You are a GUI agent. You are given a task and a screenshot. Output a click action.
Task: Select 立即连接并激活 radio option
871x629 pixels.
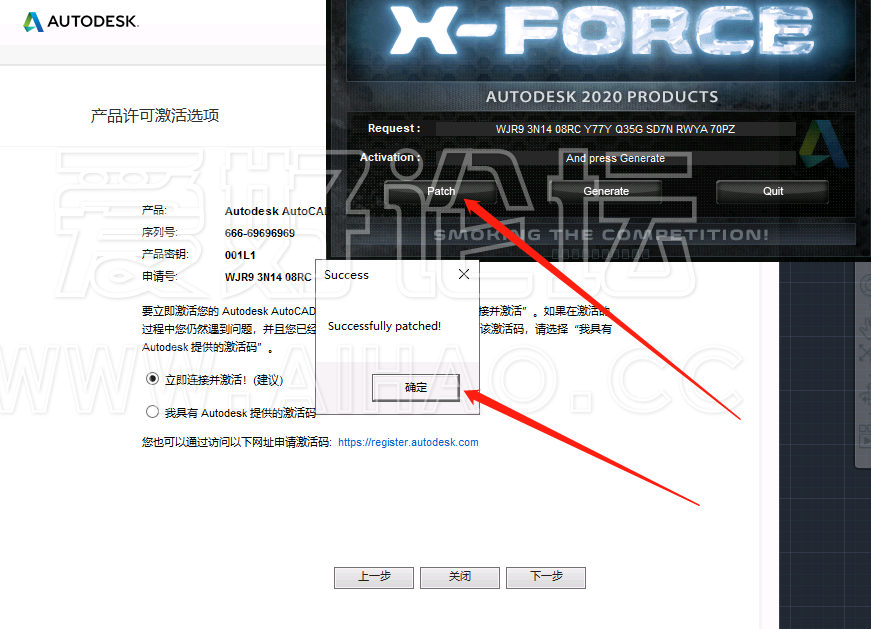(152, 379)
